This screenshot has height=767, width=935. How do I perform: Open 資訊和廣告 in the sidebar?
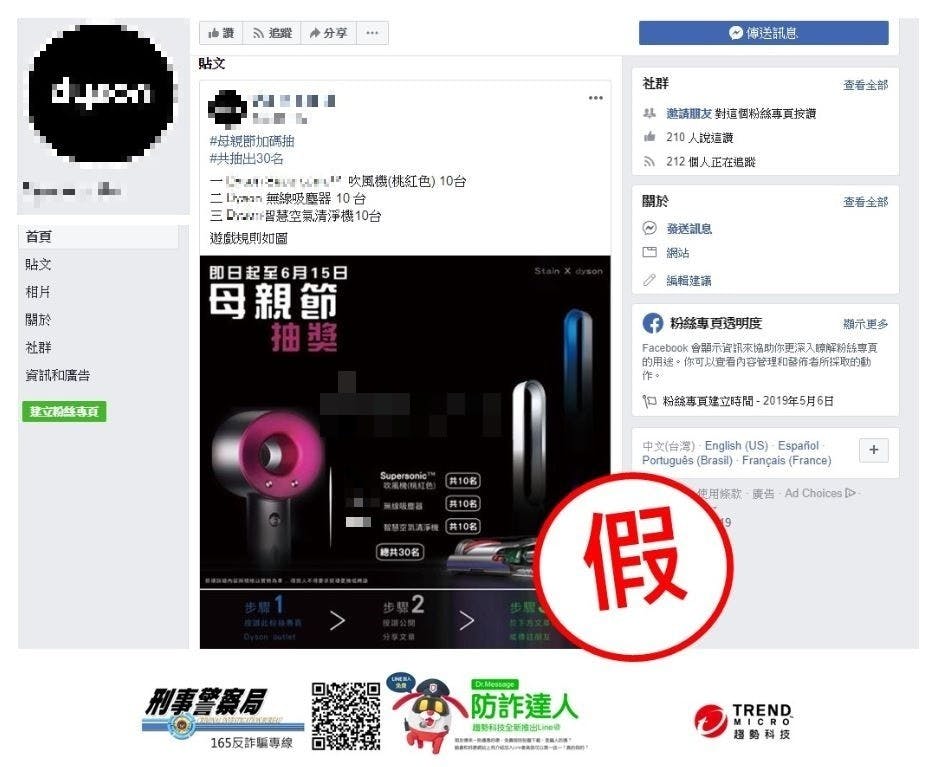point(58,375)
